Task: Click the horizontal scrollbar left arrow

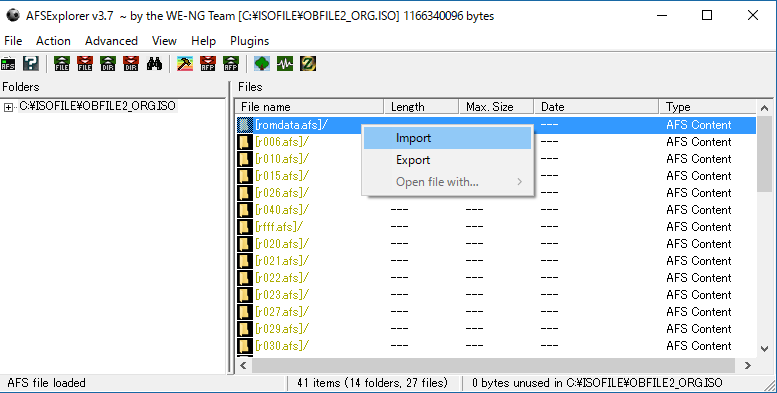Action: click(243, 366)
